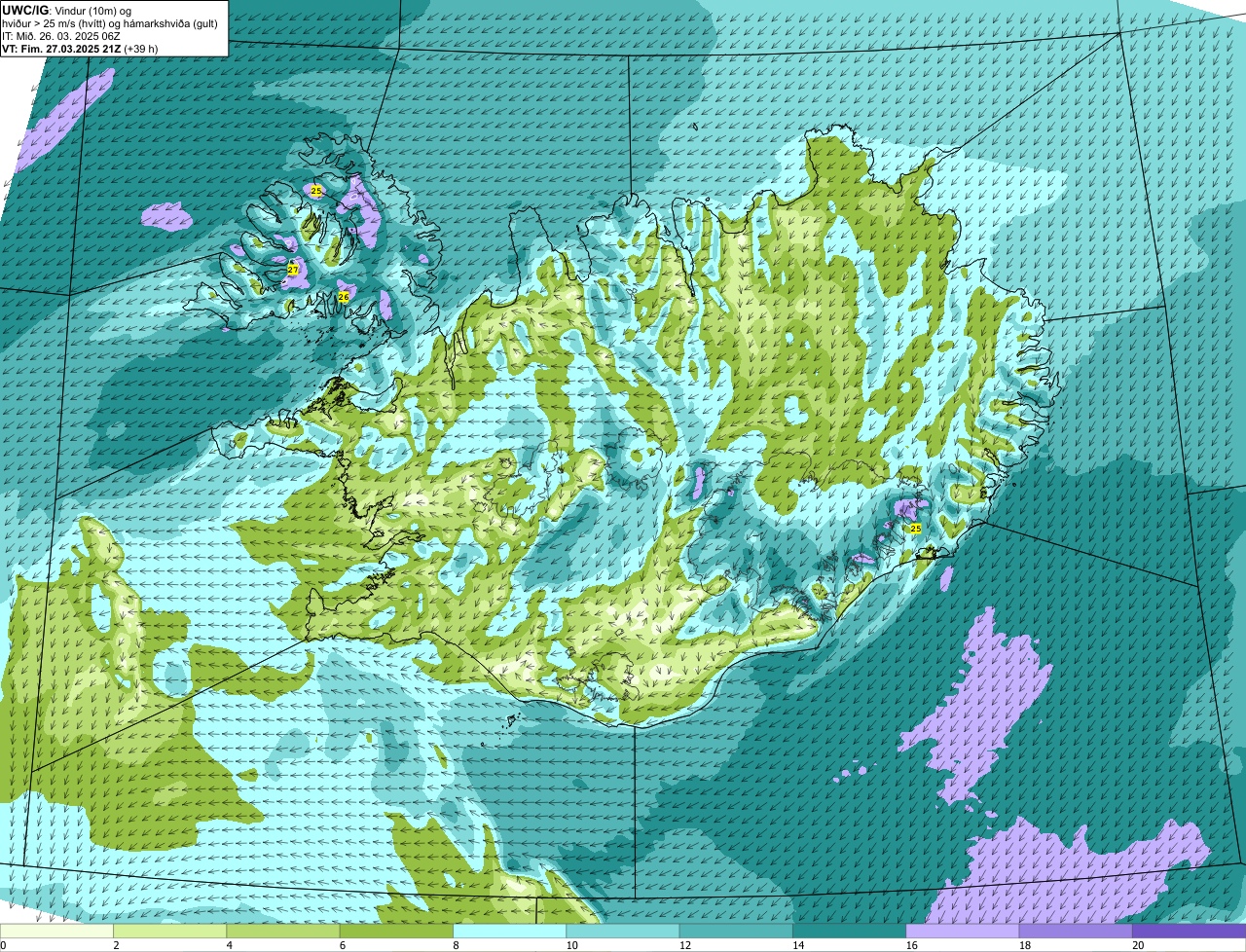Screen dimensions: 1246x952
Task: Click the 'UWC/IG: Vindur (10m) og' title line
Action: (x=67, y=10)
